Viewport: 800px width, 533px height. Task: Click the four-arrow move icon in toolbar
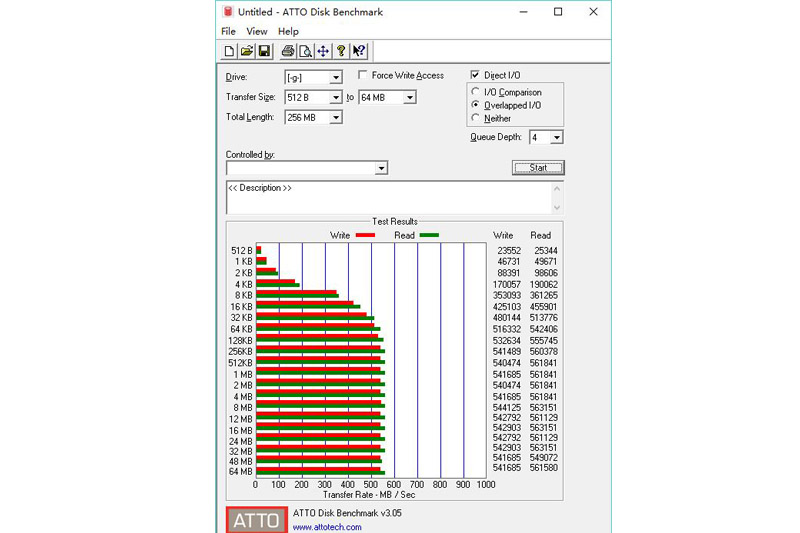click(323, 51)
